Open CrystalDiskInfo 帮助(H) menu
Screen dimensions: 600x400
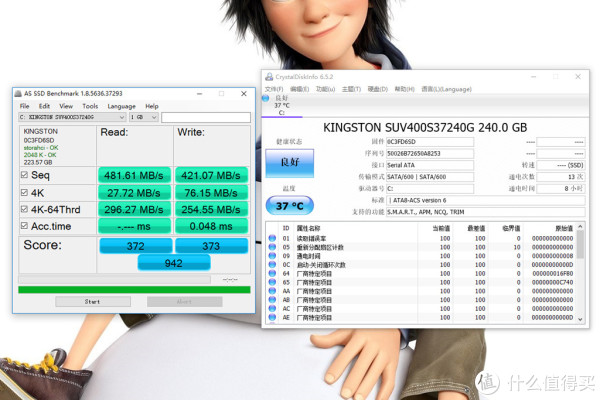(404, 89)
